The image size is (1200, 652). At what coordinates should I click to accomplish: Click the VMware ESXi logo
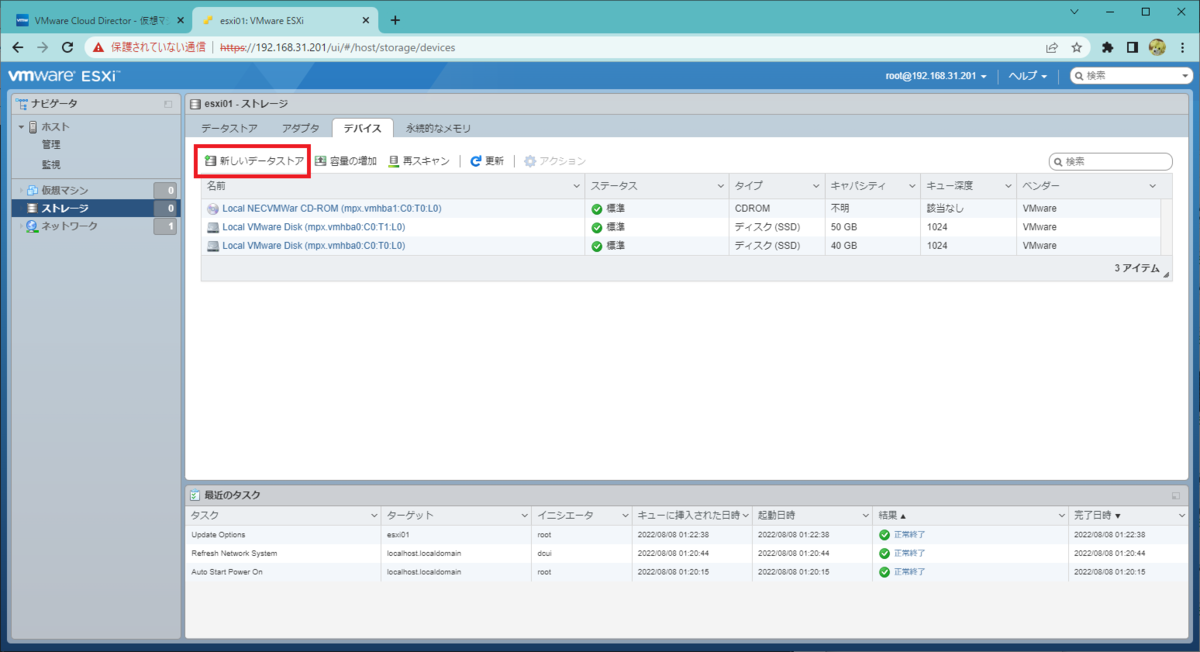pyautogui.click(x=64, y=76)
